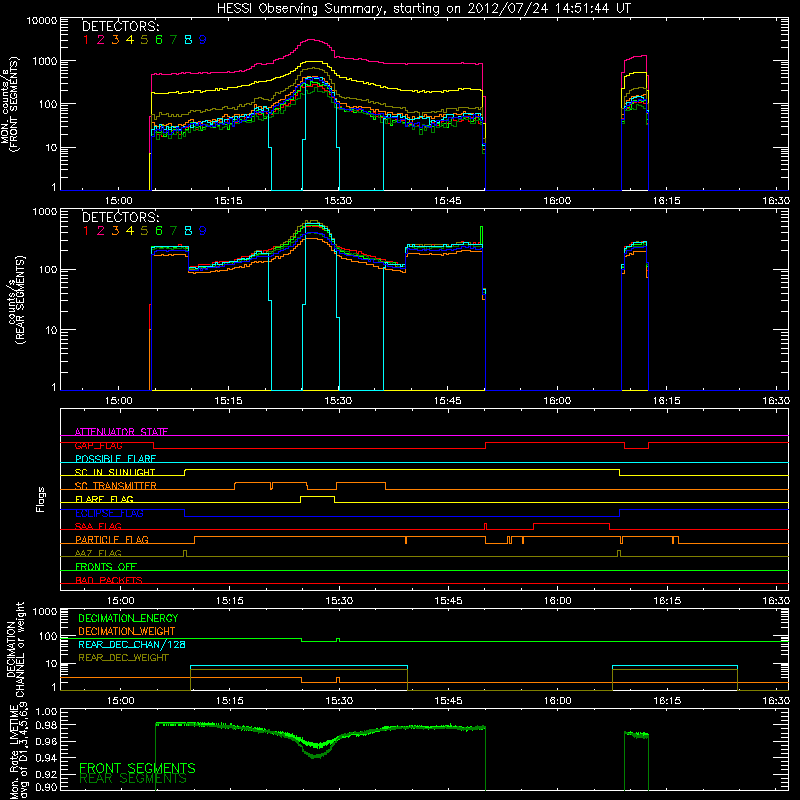The width and height of the screenshot is (800, 800).
Task: Click the HESSI Observing Summary title
Action: (423, 9)
